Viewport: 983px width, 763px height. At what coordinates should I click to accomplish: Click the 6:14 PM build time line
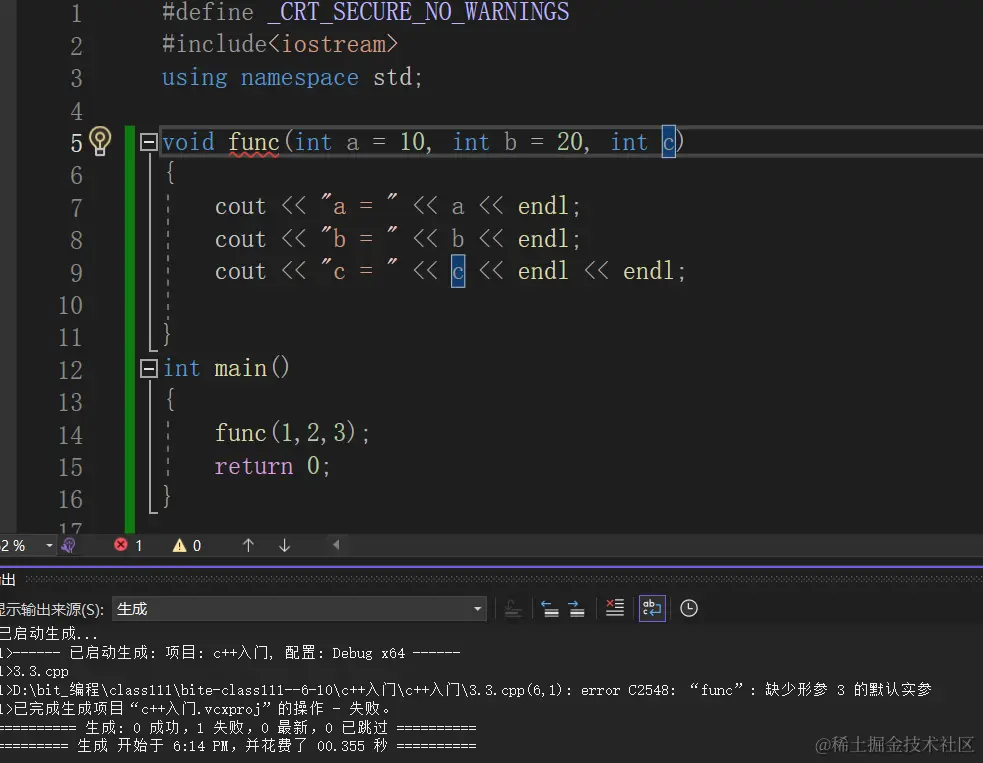click(x=238, y=746)
